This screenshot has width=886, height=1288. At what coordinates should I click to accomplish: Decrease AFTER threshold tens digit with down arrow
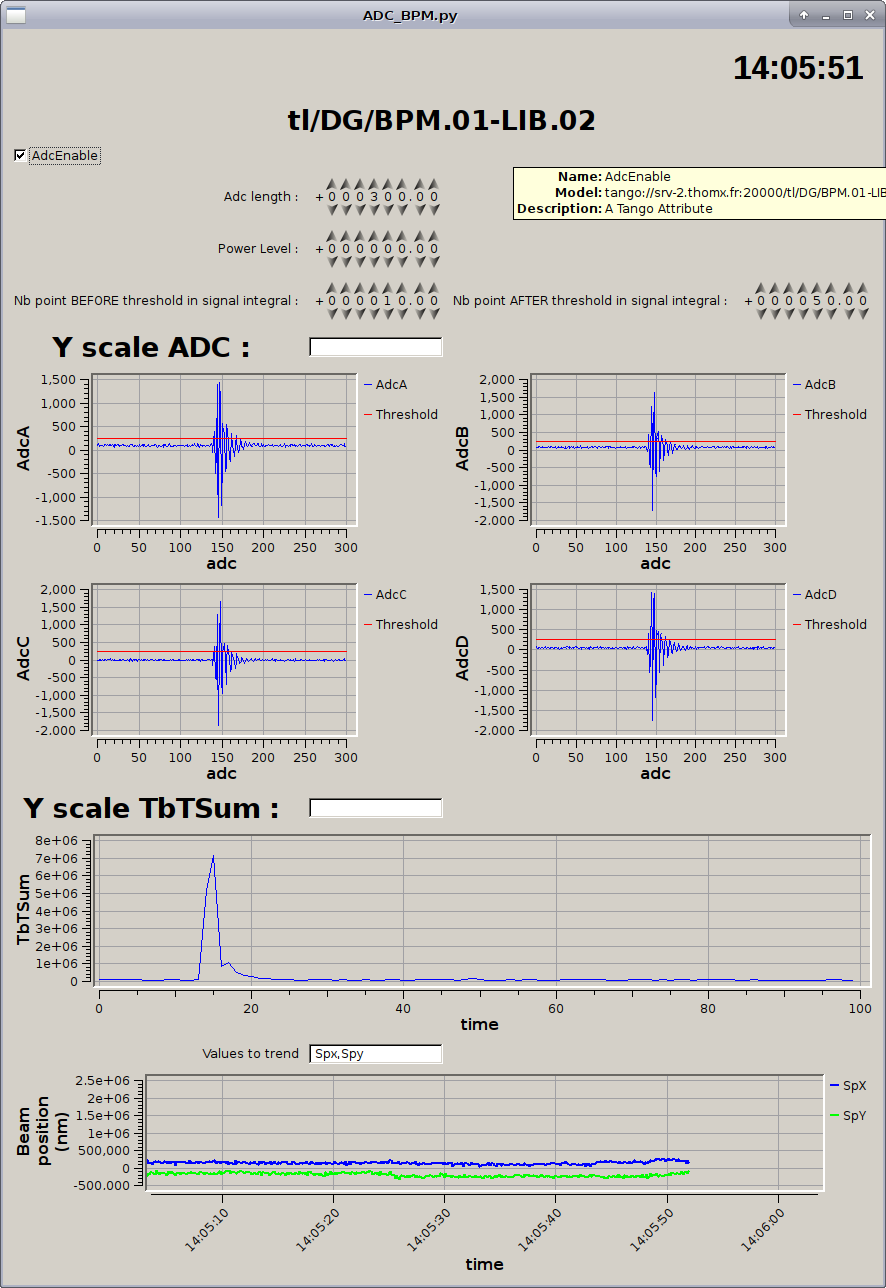click(816, 314)
